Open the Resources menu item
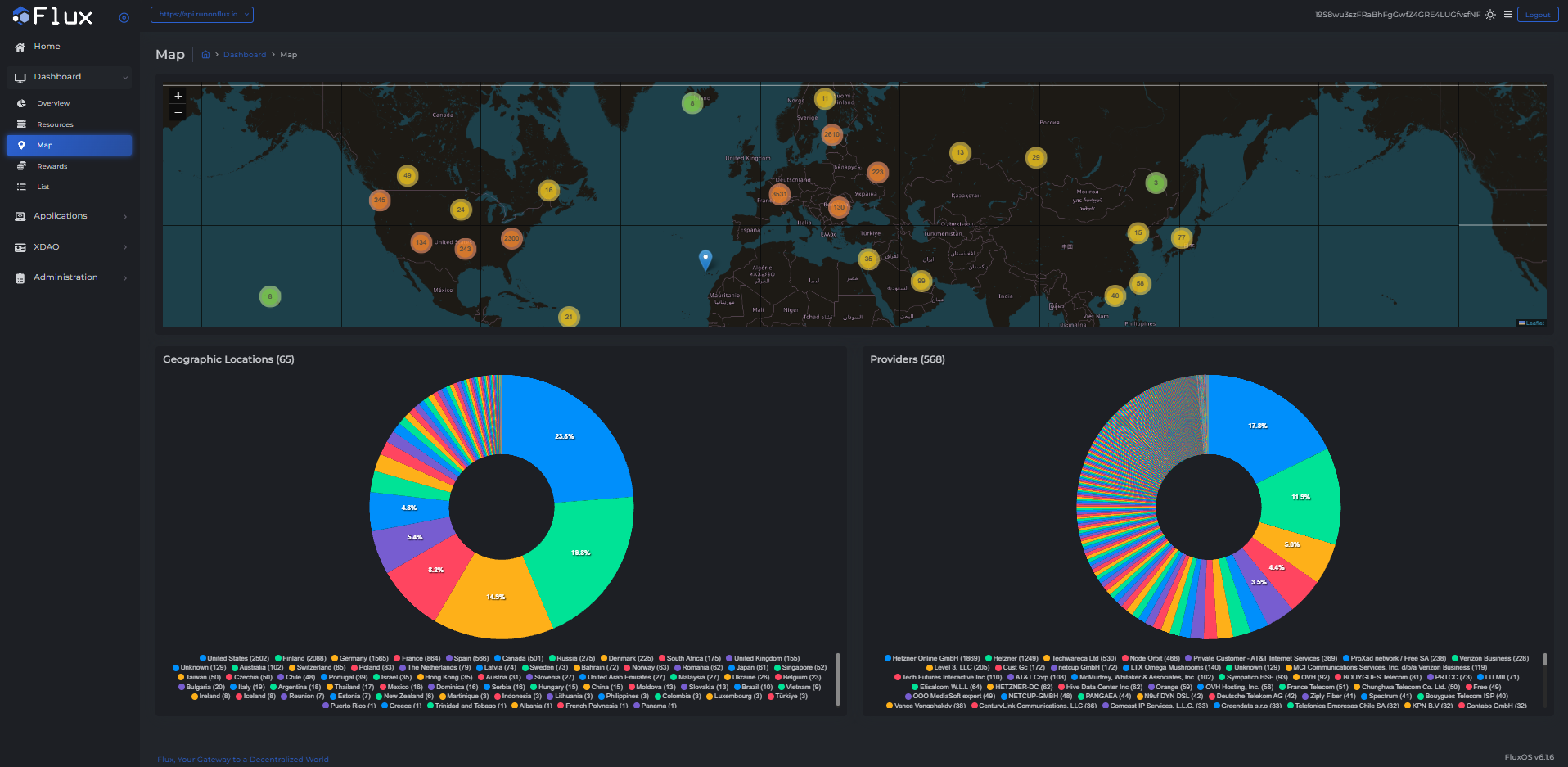 [55, 124]
